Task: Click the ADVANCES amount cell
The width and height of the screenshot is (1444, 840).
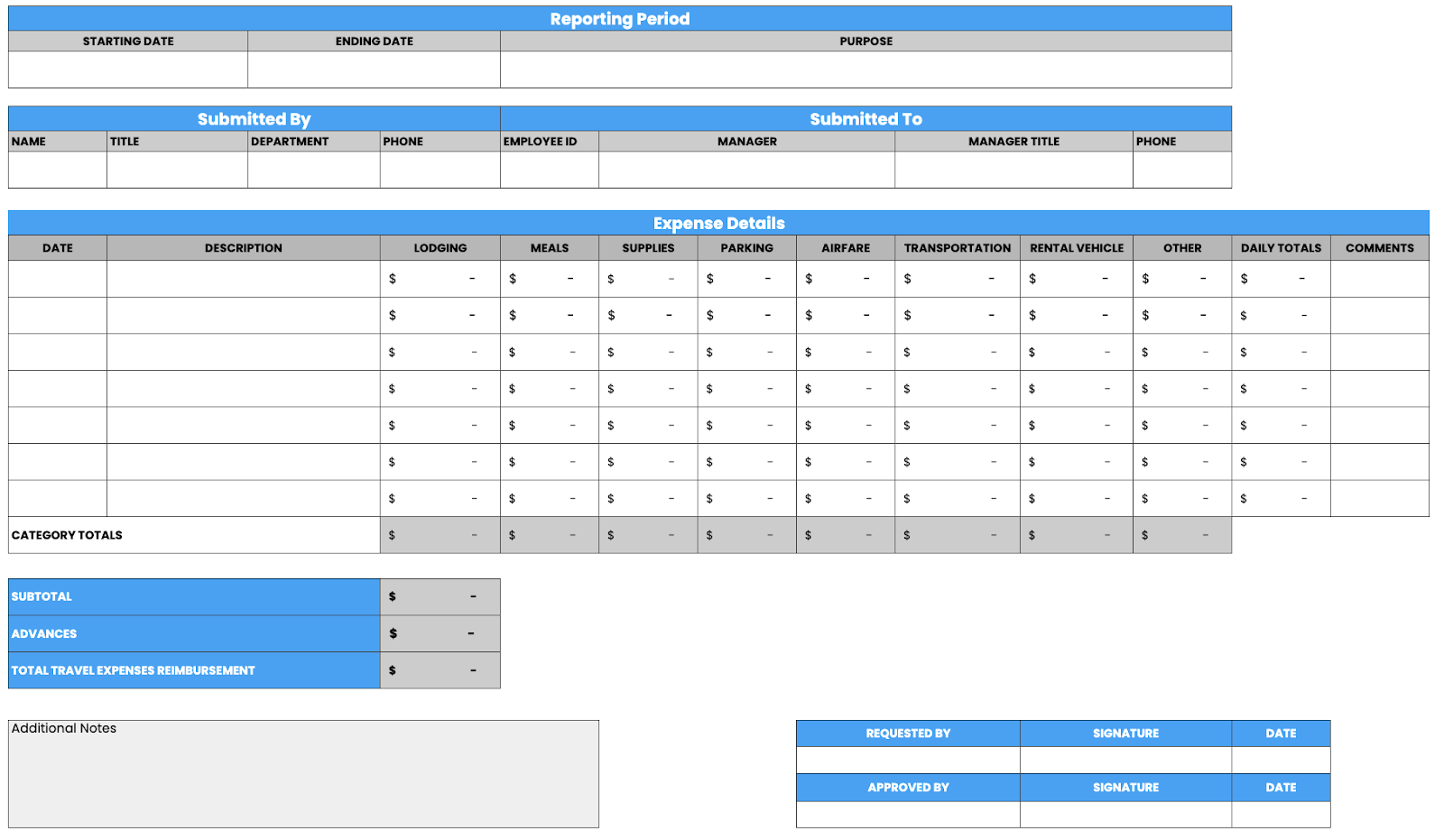Action: [440, 633]
